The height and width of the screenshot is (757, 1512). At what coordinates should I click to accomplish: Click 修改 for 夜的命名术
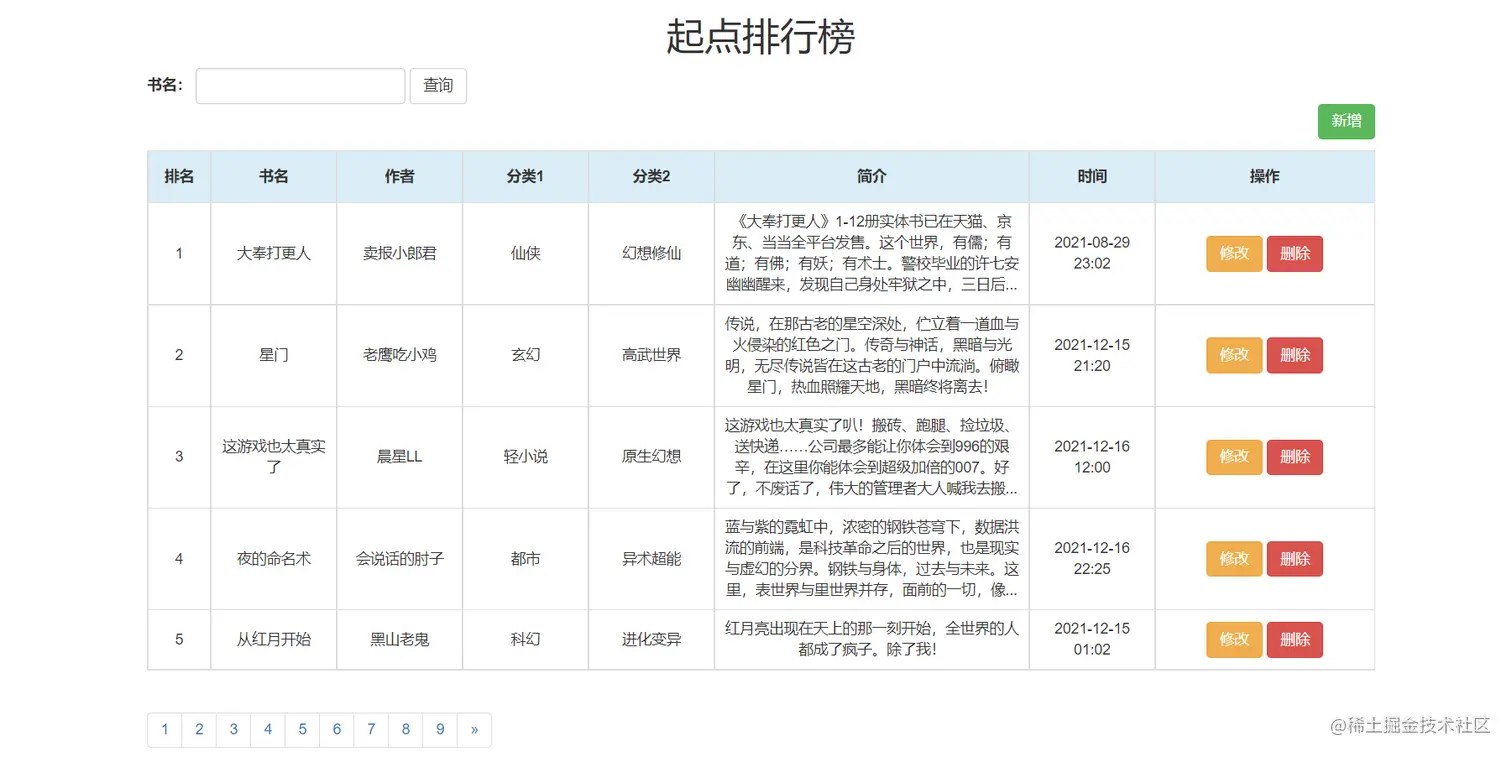tap(1234, 559)
